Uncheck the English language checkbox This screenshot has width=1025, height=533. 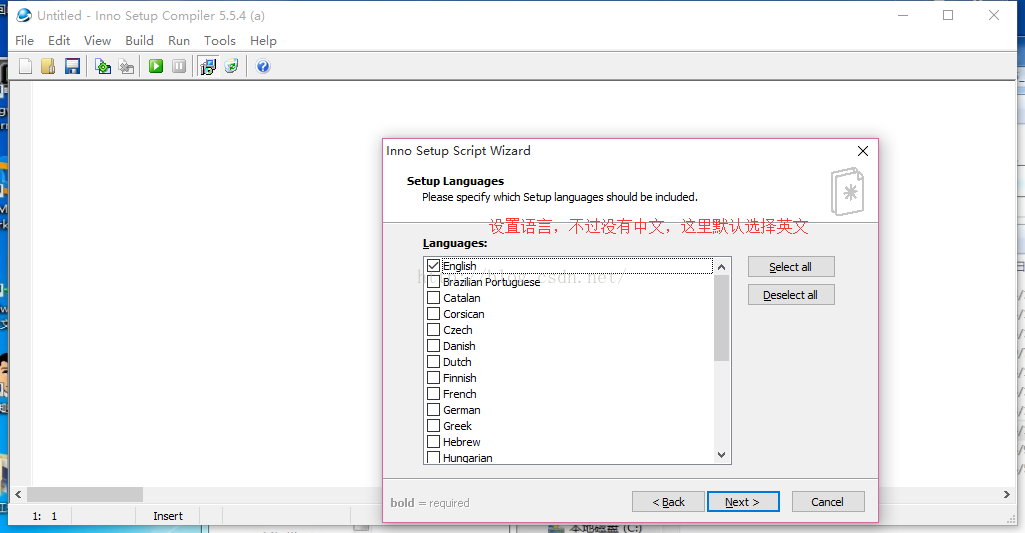click(433, 266)
